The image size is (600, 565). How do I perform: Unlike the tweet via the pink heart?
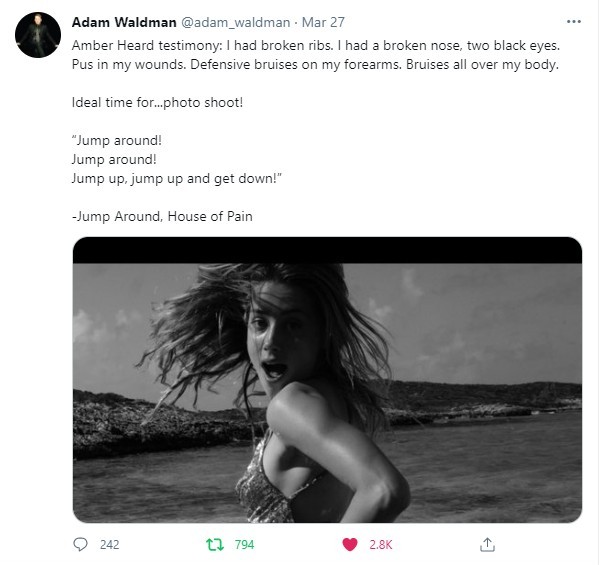[349, 544]
